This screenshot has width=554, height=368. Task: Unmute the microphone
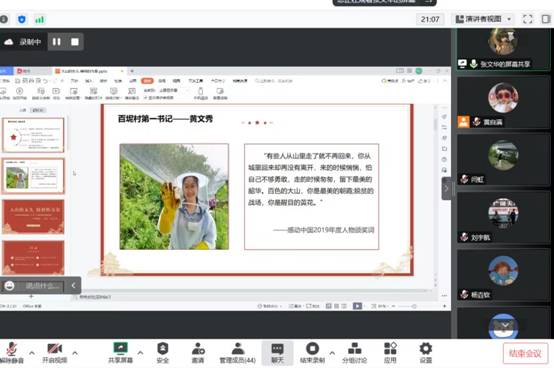click(12, 352)
